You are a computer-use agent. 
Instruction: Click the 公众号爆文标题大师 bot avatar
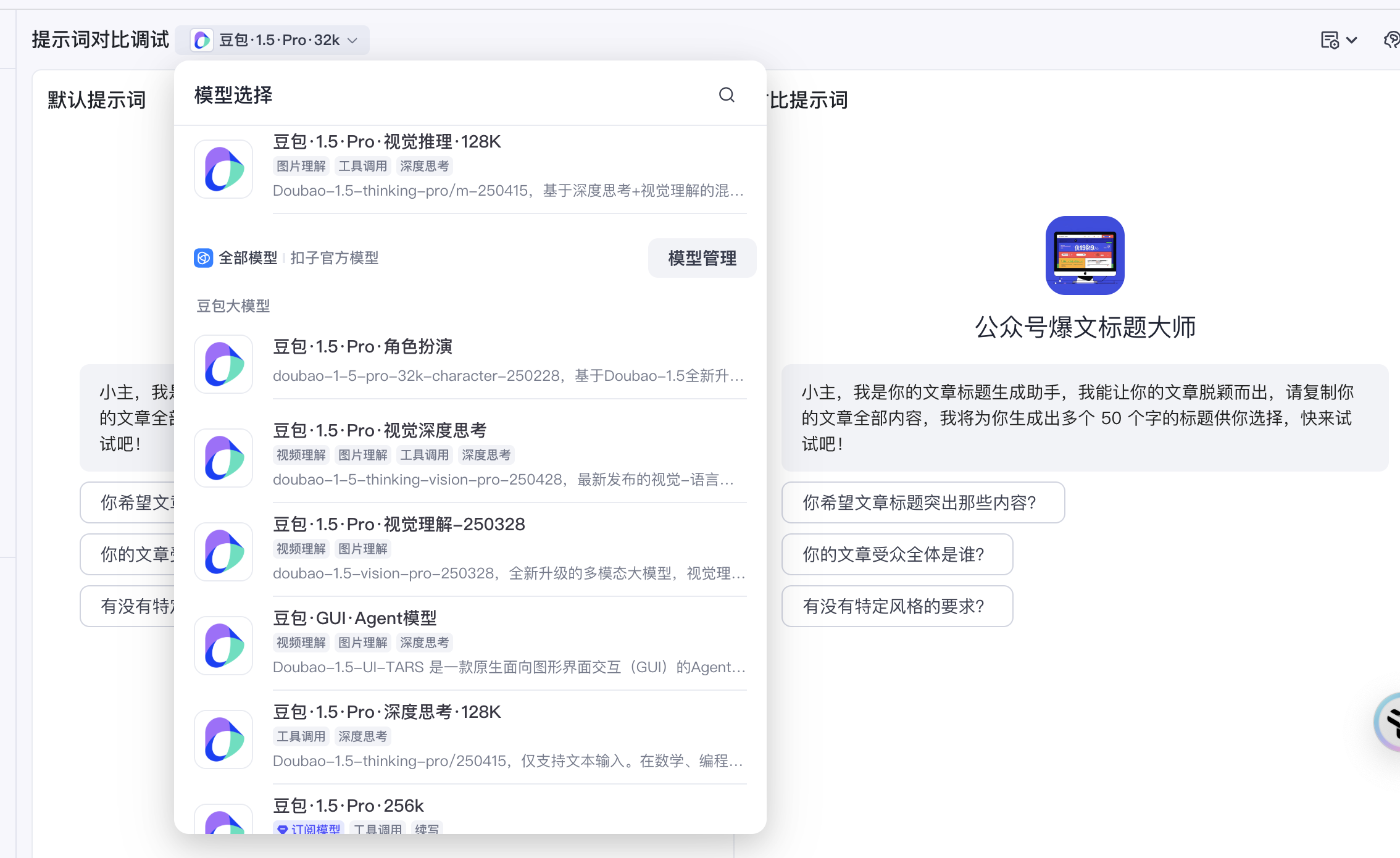point(1085,256)
